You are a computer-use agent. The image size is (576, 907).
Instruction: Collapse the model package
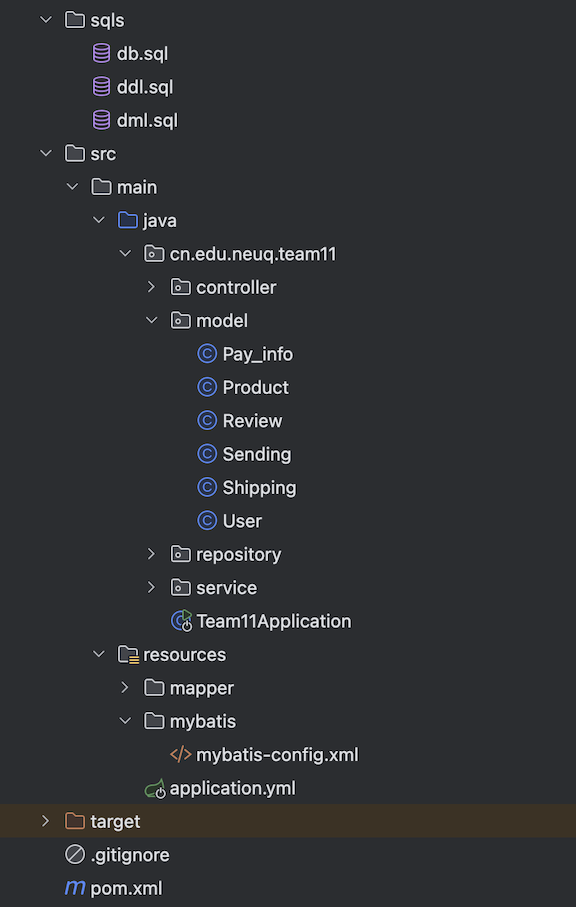pyautogui.click(x=152, y=320)
